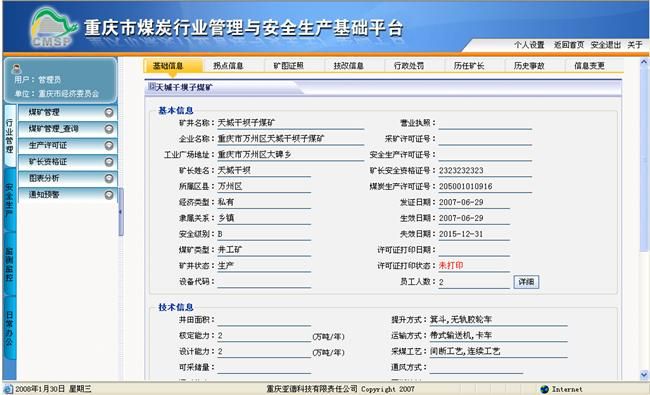
Task: Click 详细 button next to 员工人数
Action: click(x=526, y=282)
